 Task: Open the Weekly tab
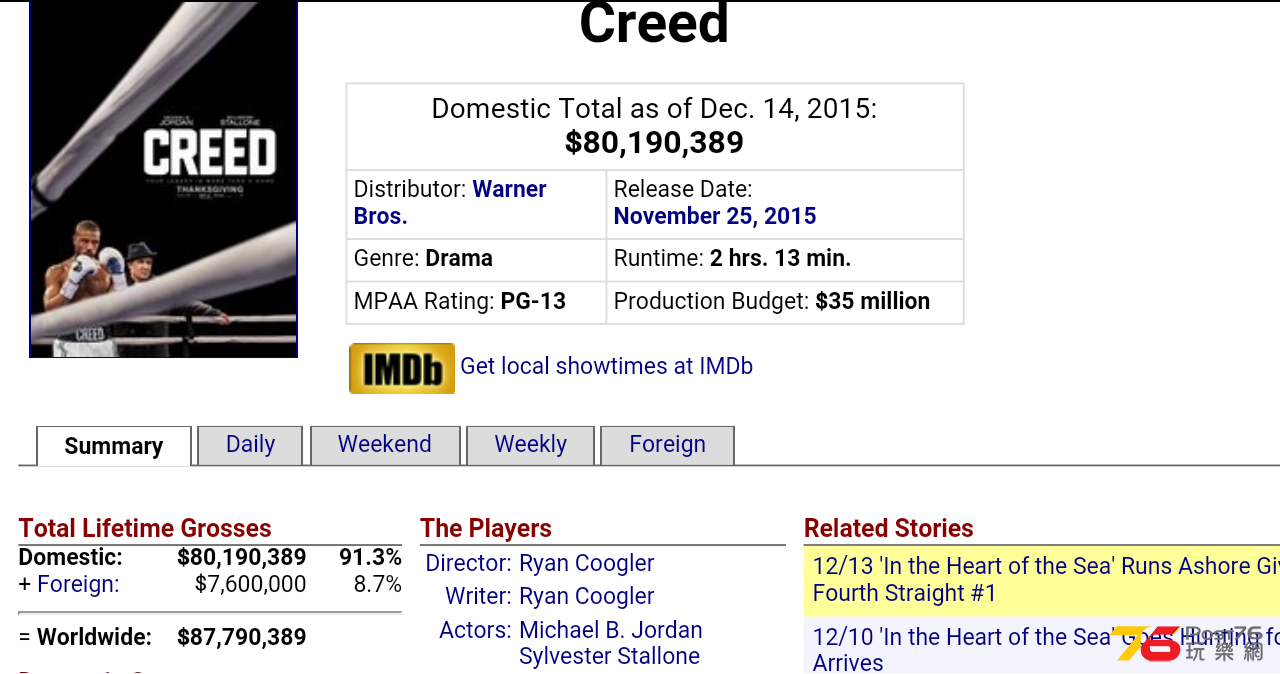click(x=530, y=445)
